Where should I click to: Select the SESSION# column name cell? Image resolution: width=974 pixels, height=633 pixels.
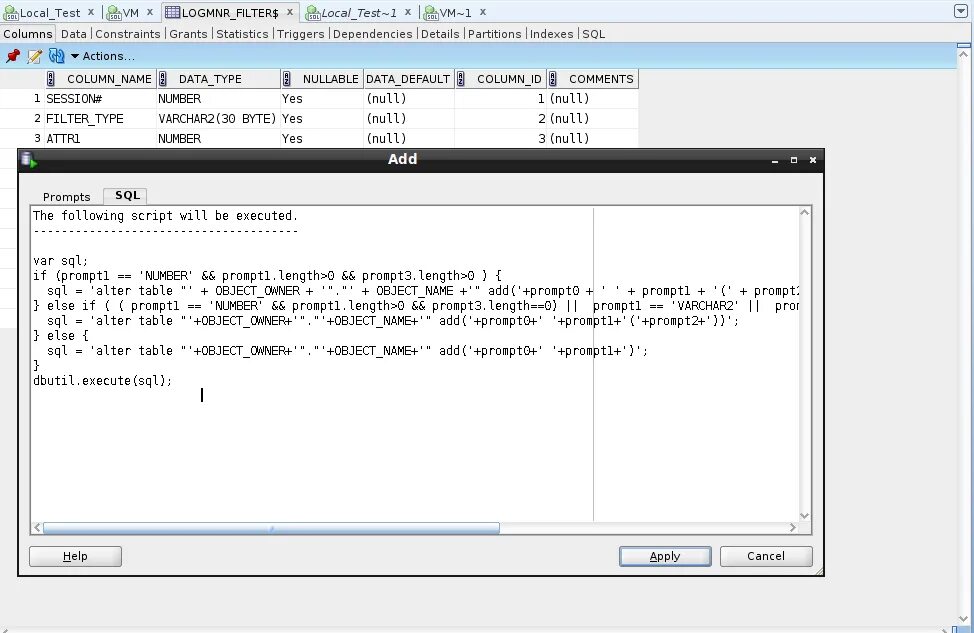point(100,99)
